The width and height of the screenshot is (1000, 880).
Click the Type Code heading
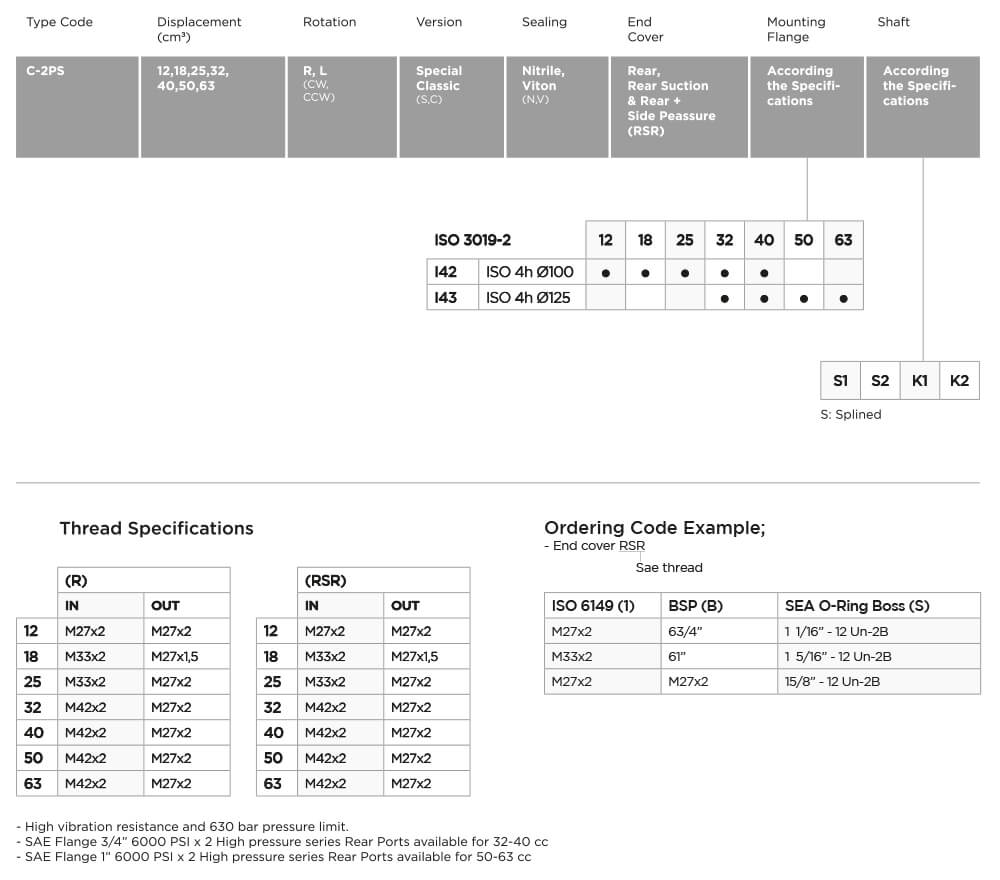59,22
